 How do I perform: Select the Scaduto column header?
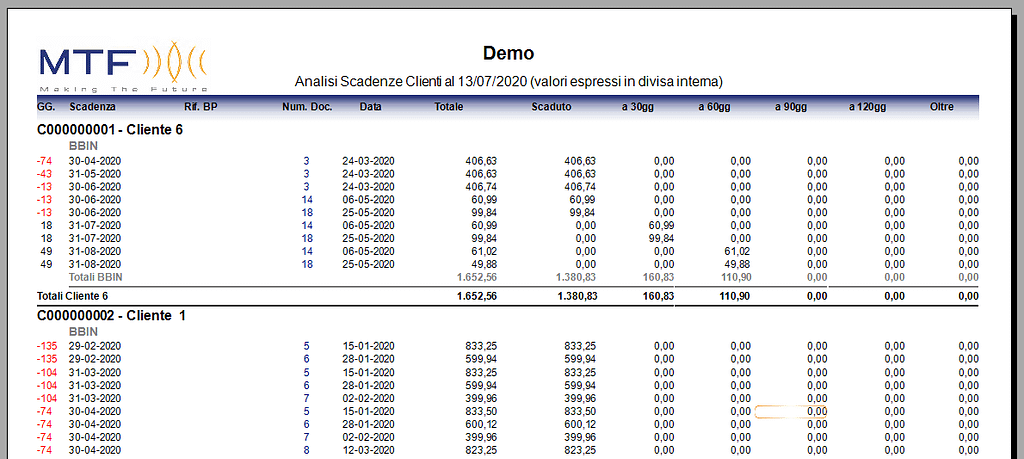point(551,106)
